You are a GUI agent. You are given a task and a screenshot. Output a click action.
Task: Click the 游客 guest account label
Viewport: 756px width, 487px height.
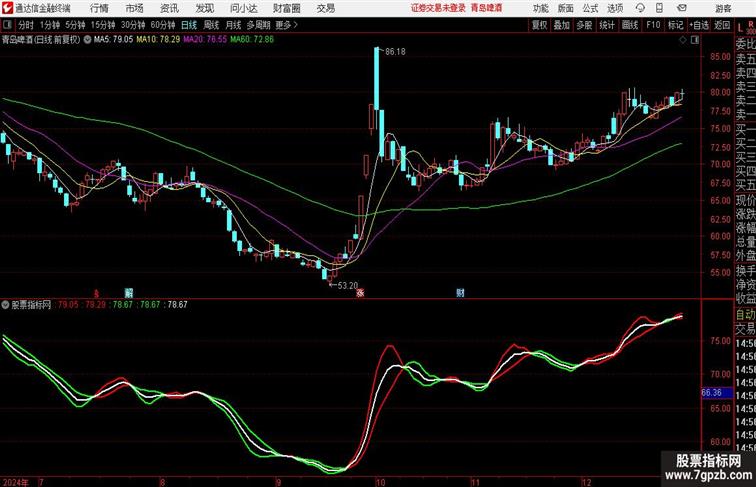723,8
